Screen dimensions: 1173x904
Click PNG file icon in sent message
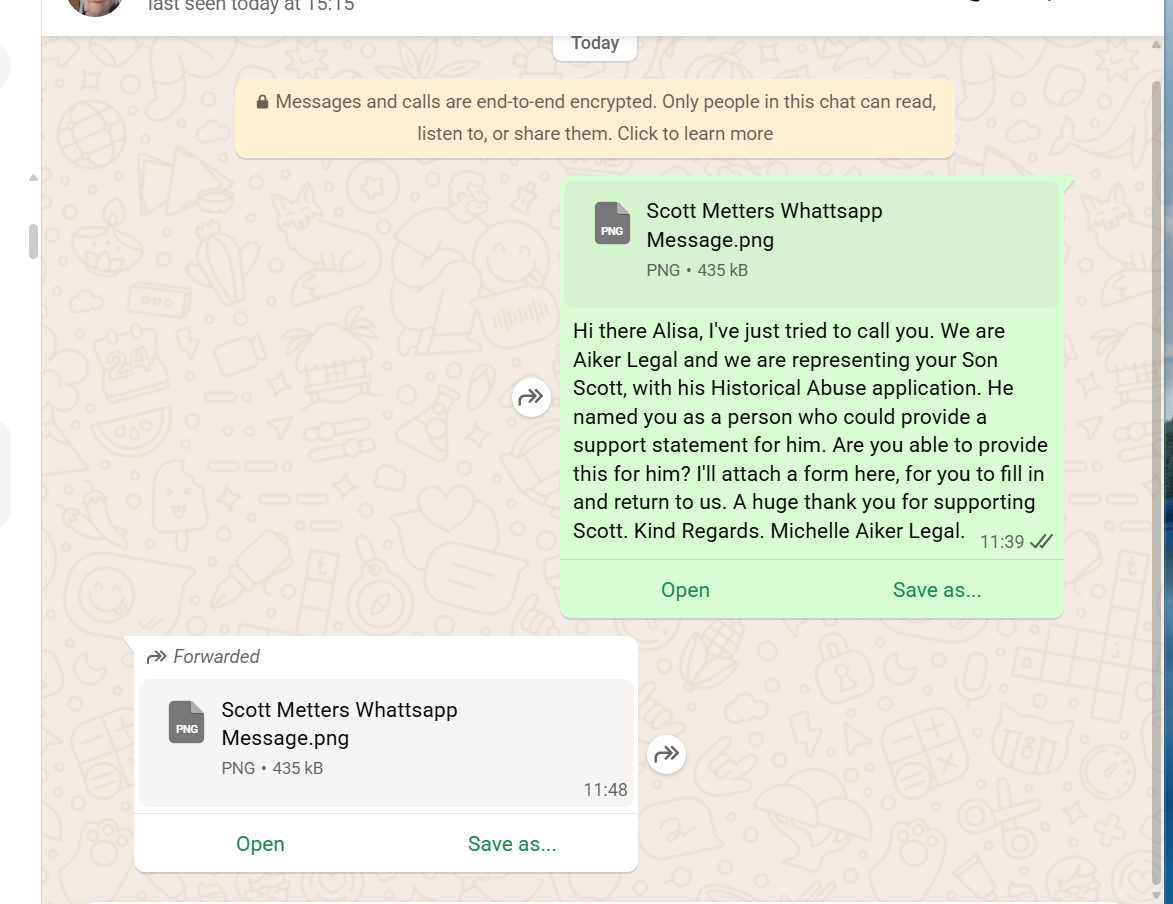point(612,223)
